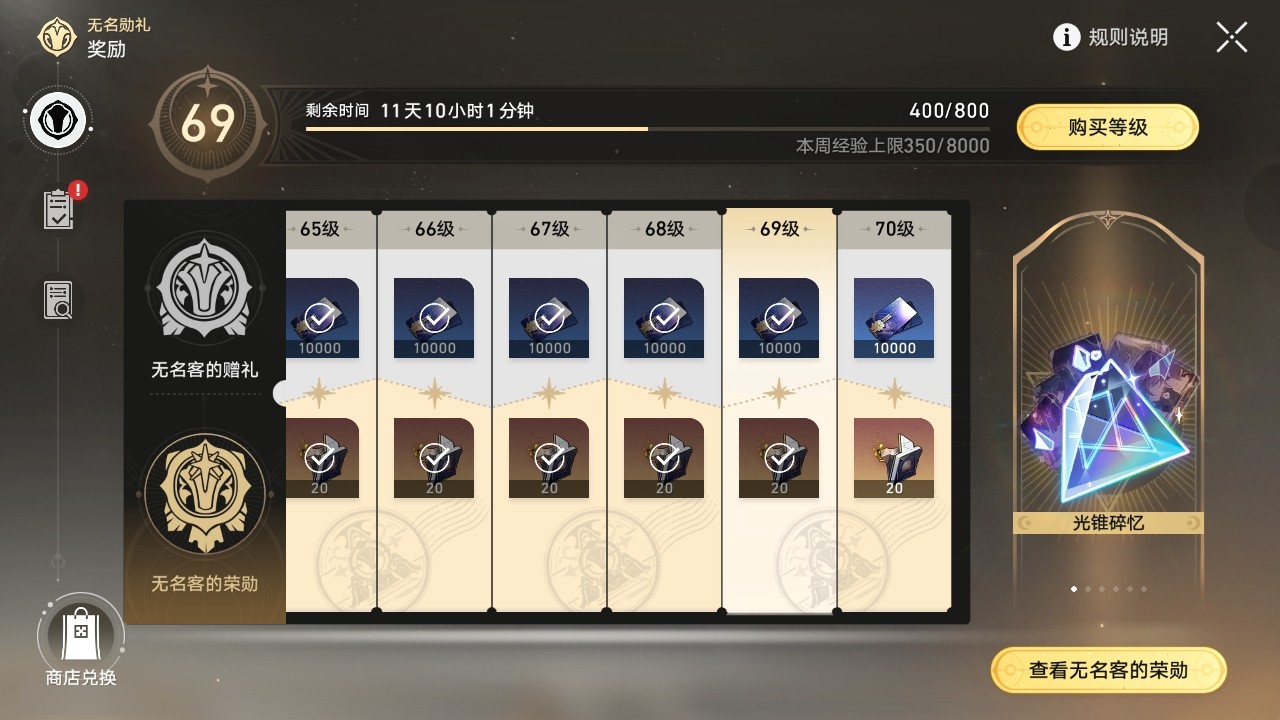Open the rewards tab icon in sidebar
Viewport: 1280px width, 720px height.
pyautogui.click(x=59, y=121)
